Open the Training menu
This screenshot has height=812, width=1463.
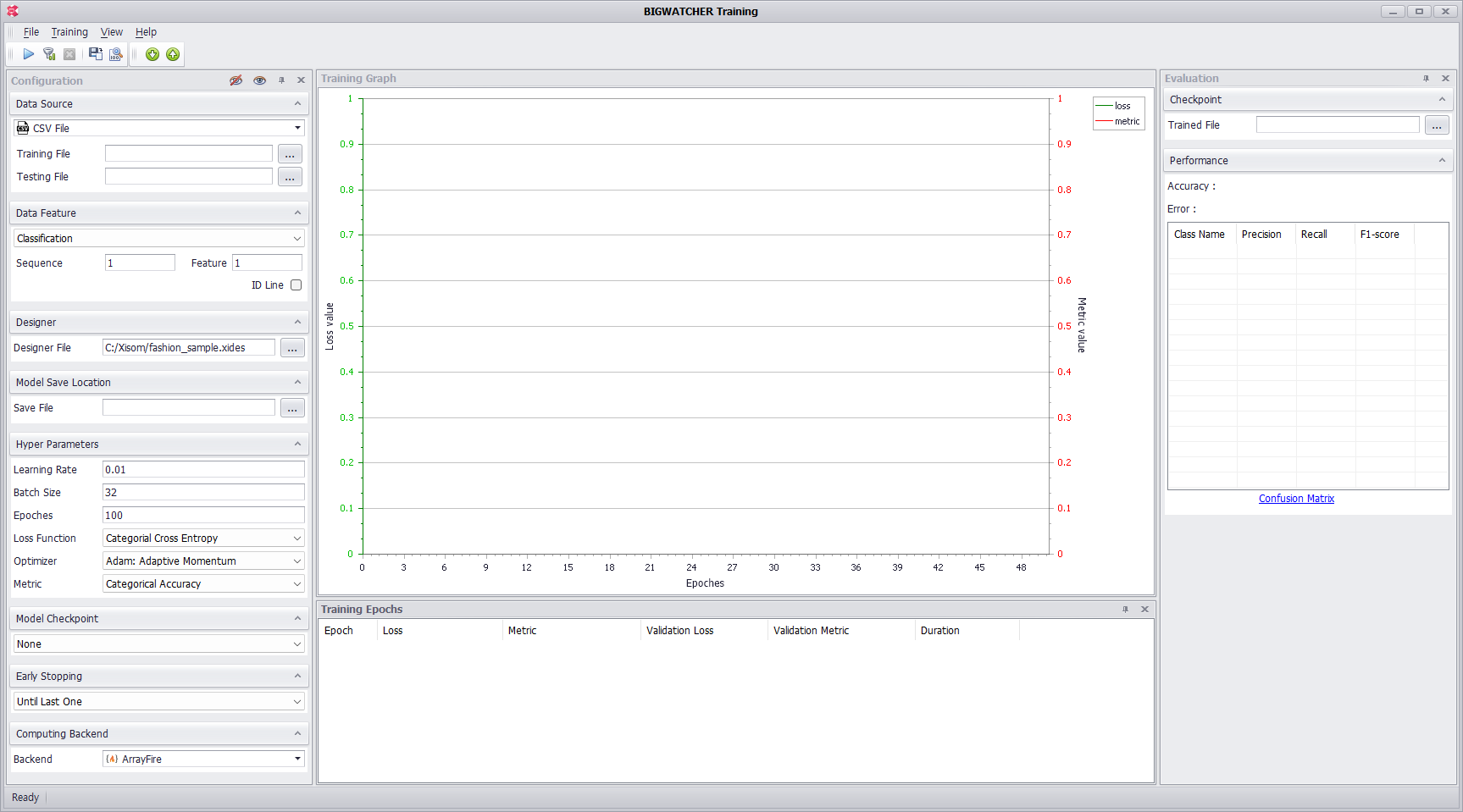69,32
